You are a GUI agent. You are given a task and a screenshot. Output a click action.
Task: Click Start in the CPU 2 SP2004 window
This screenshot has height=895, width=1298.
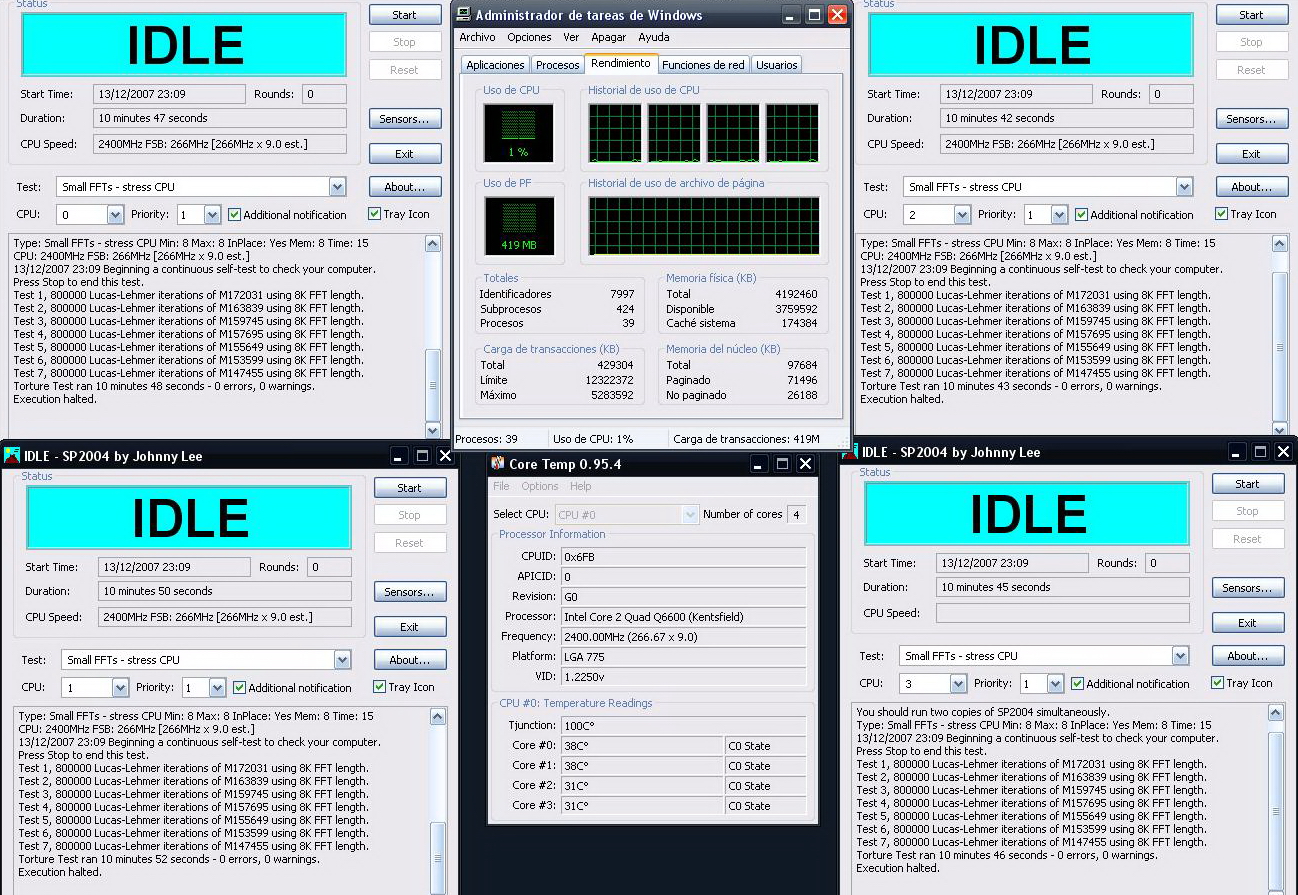click(1252, 15)
